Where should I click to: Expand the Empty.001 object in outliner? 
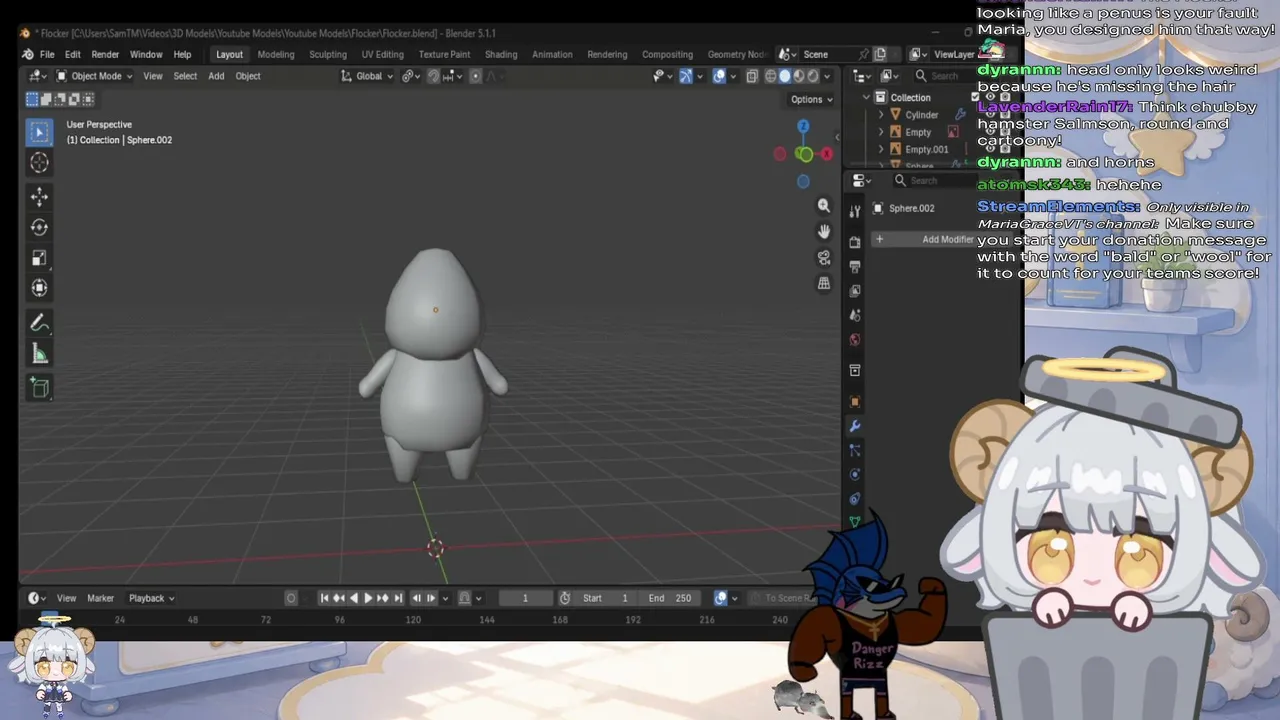pos(881,149)
